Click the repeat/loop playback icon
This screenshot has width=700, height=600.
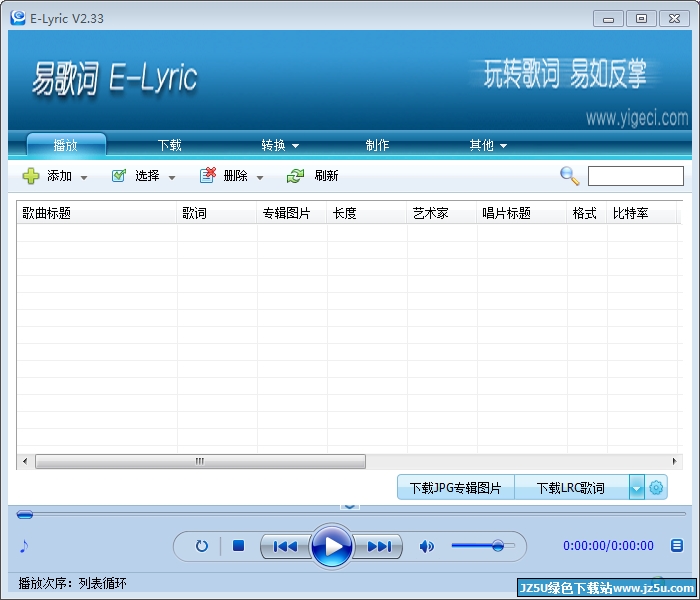coord(202,546)
